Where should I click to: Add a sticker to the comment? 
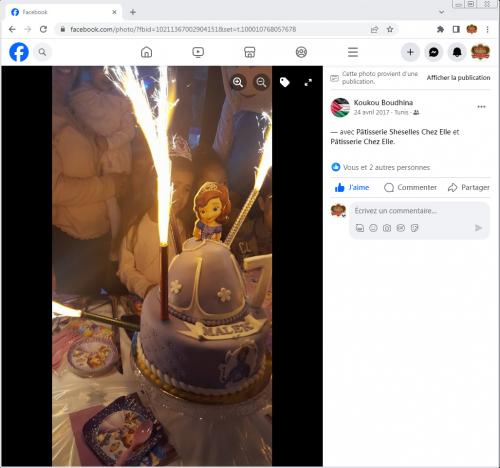(414, 228)
